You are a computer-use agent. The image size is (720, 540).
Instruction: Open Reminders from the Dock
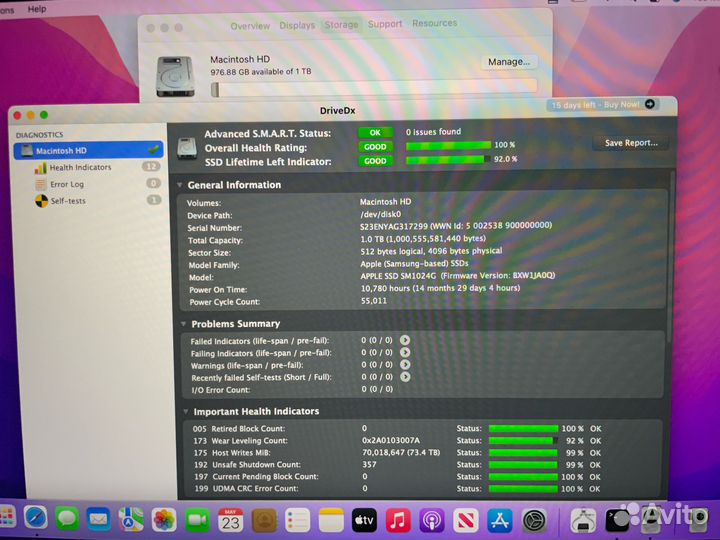point(298,521)
